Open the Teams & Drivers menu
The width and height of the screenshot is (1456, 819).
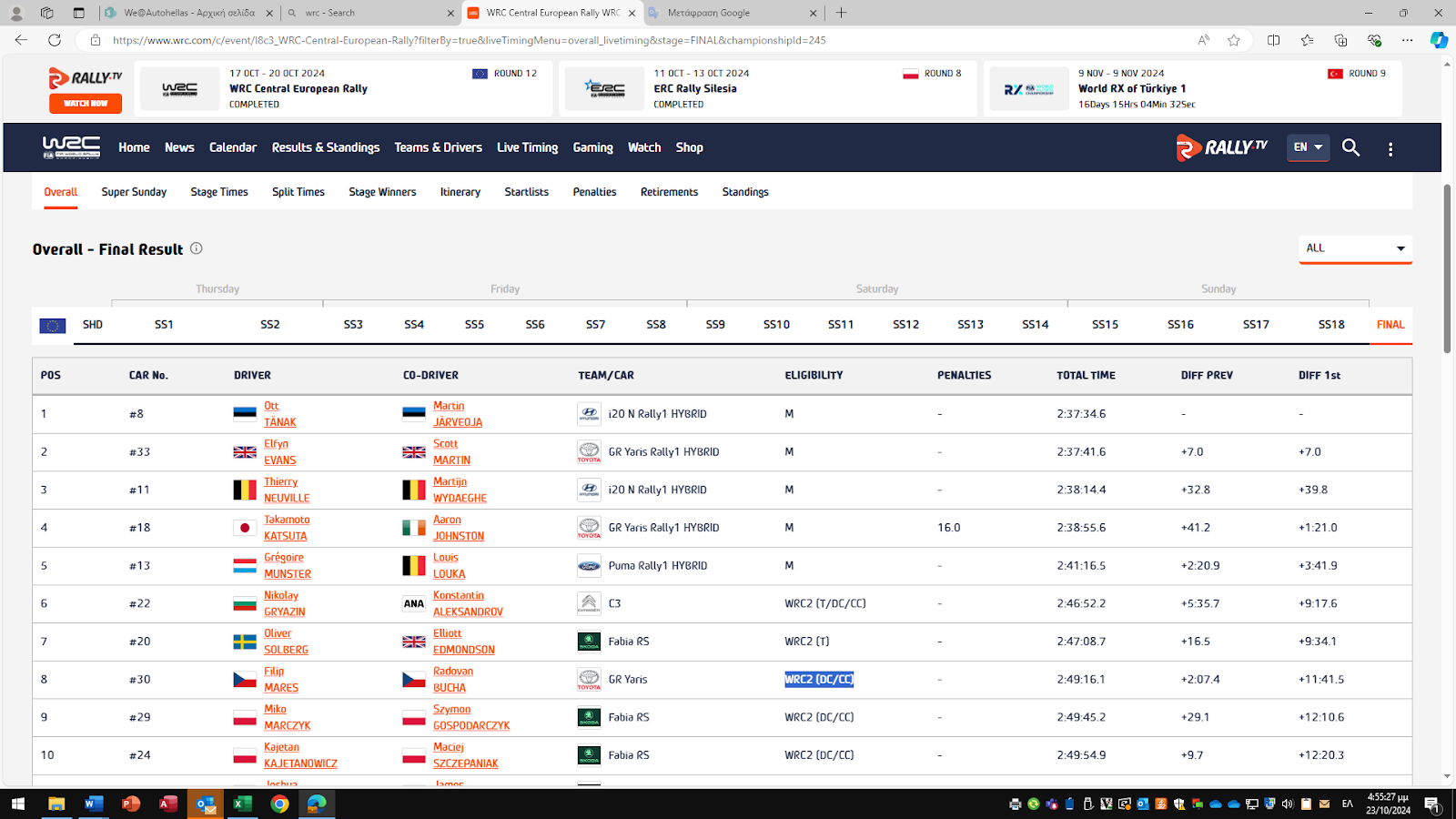[438, 147]
